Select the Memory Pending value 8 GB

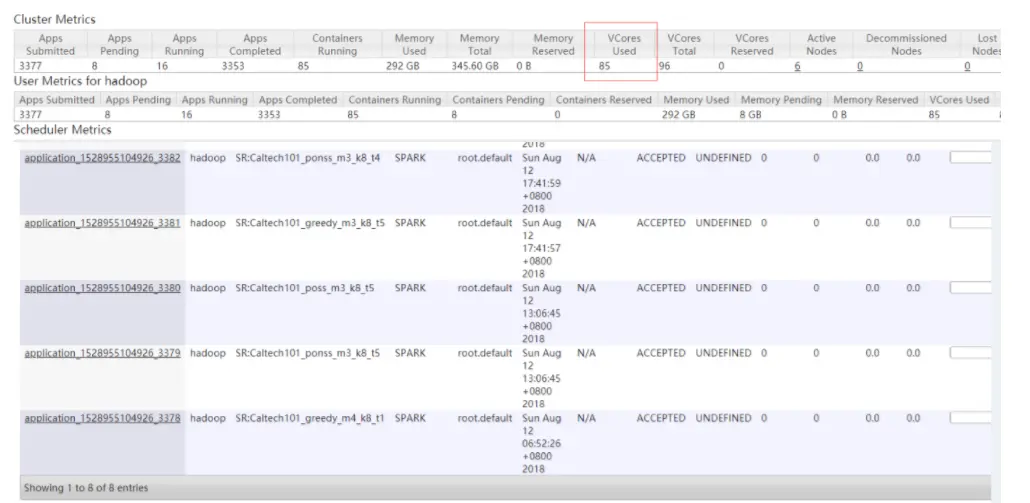[x=751, y=115]
